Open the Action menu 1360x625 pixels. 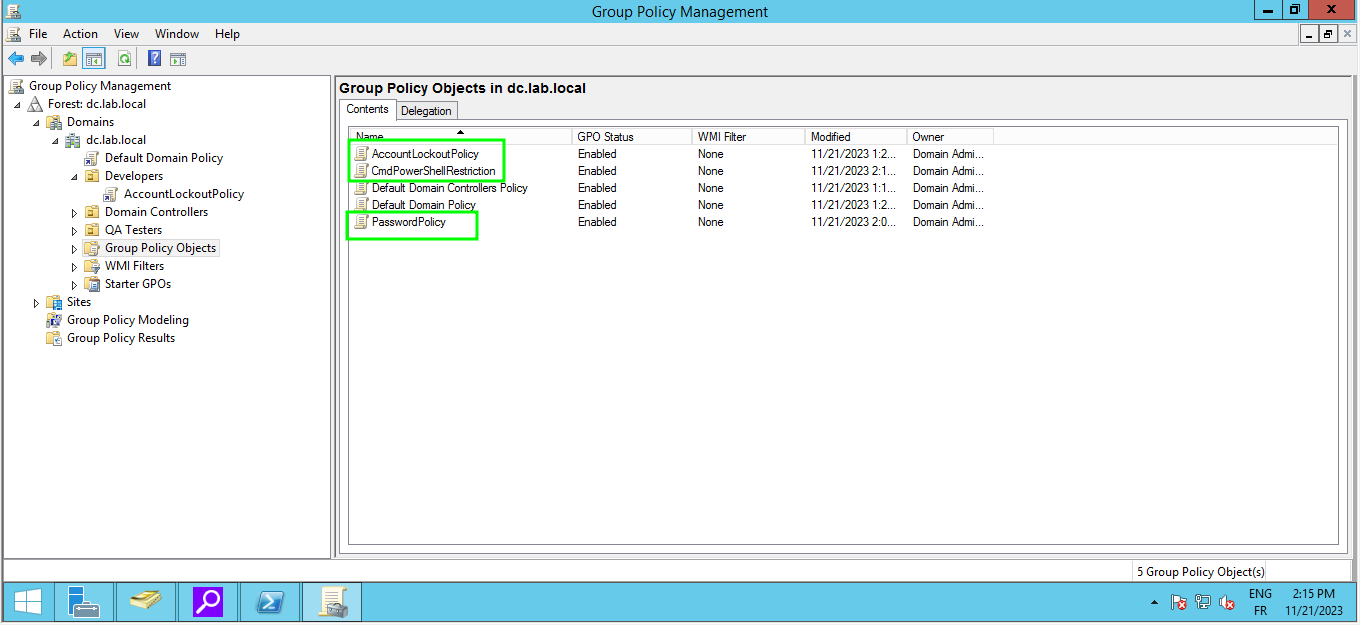coord(80,34)
